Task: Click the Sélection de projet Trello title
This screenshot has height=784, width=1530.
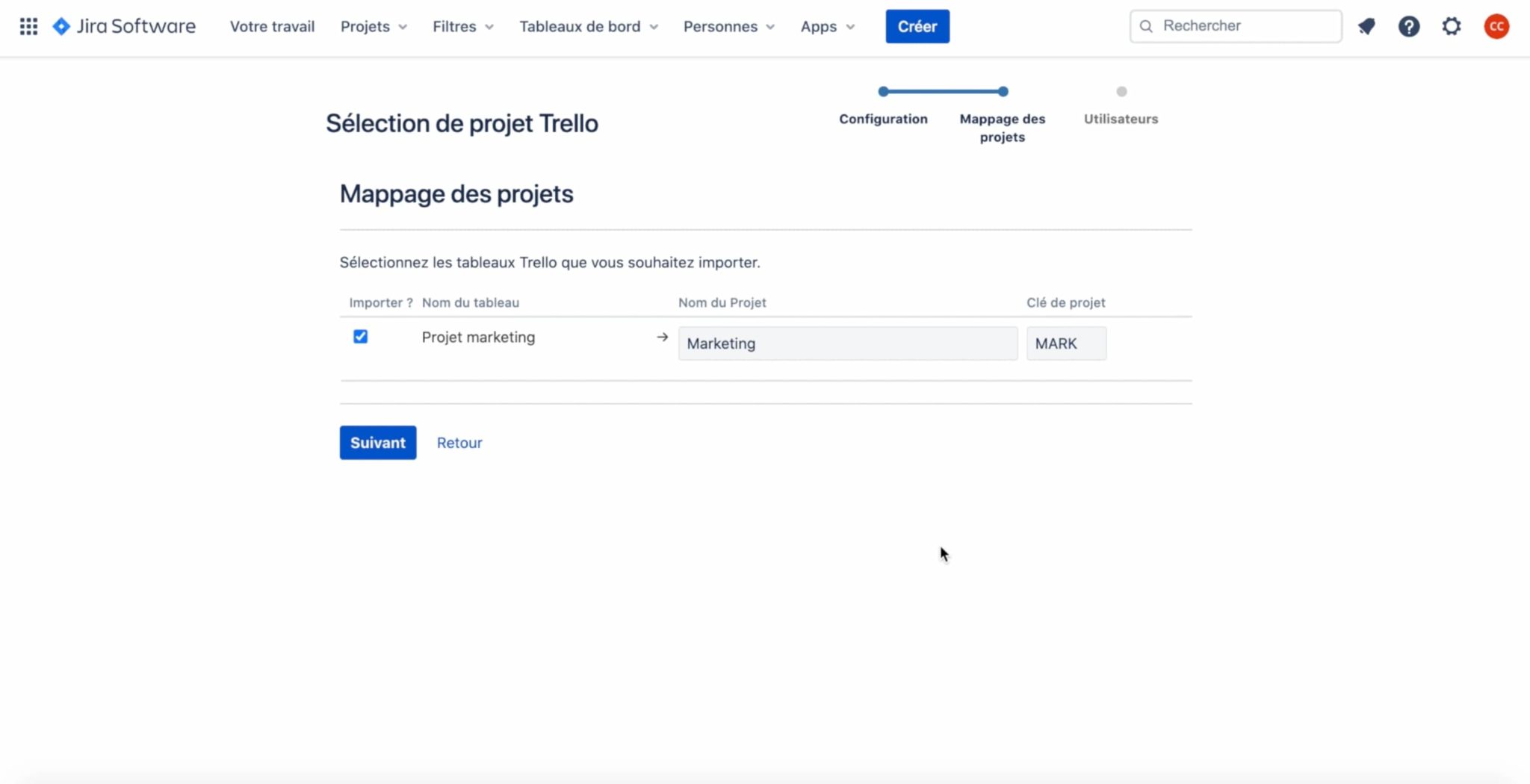Action: (x=462, y=123)
